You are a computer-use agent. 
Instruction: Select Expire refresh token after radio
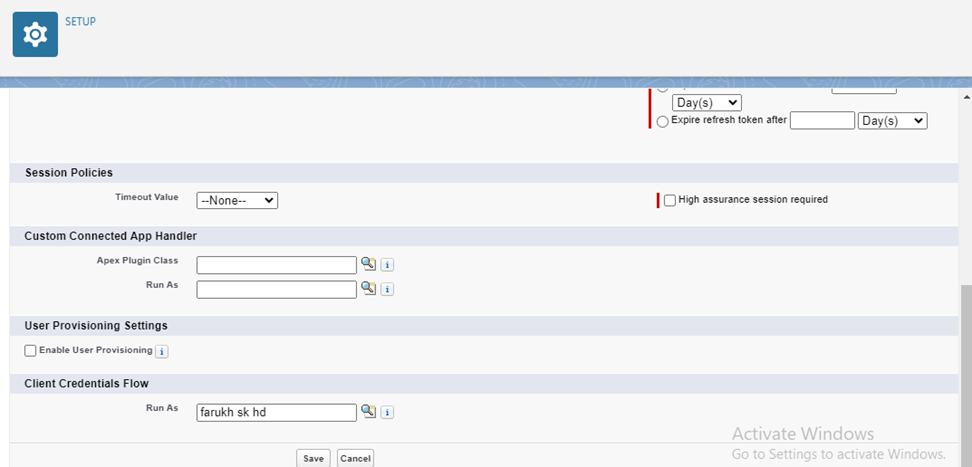click(x=663, y=122)
